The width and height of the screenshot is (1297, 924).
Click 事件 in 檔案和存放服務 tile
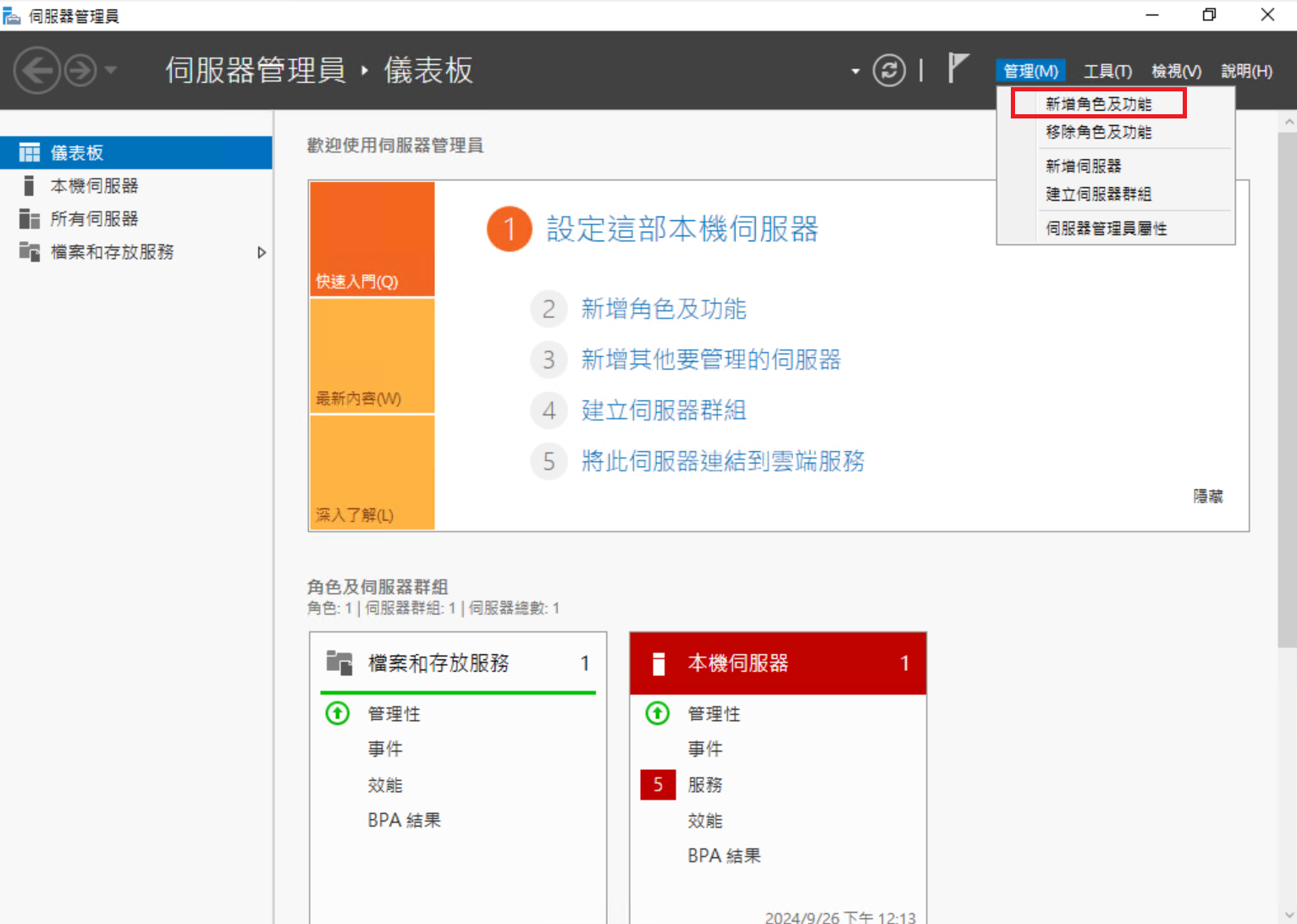[x=385, y=749]
